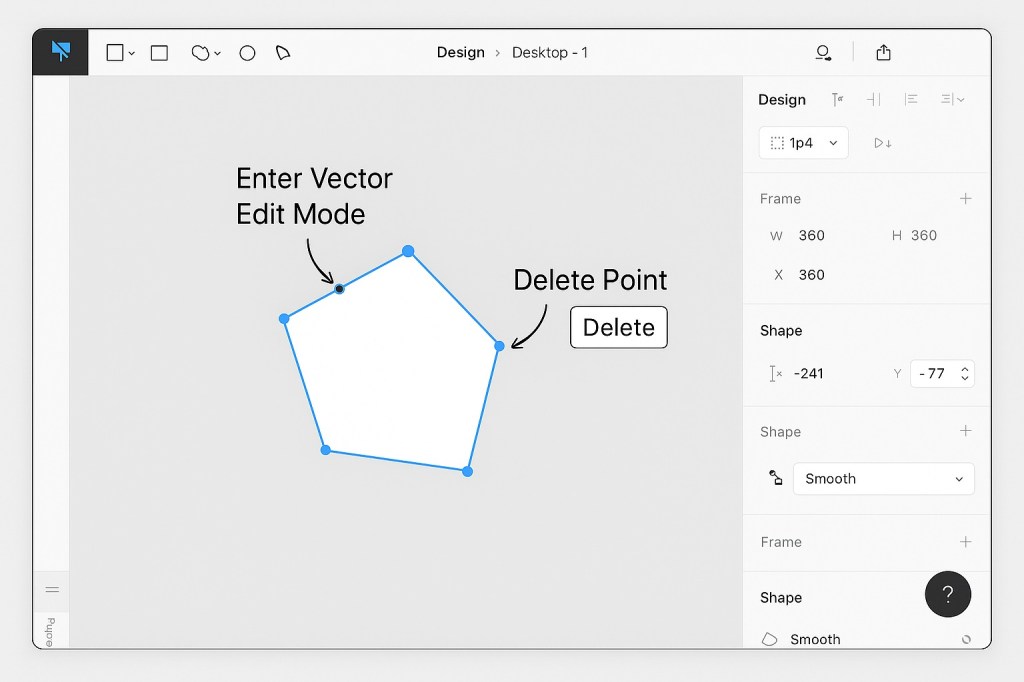
Task: Select the Frame tool
Action: (113, 52)
